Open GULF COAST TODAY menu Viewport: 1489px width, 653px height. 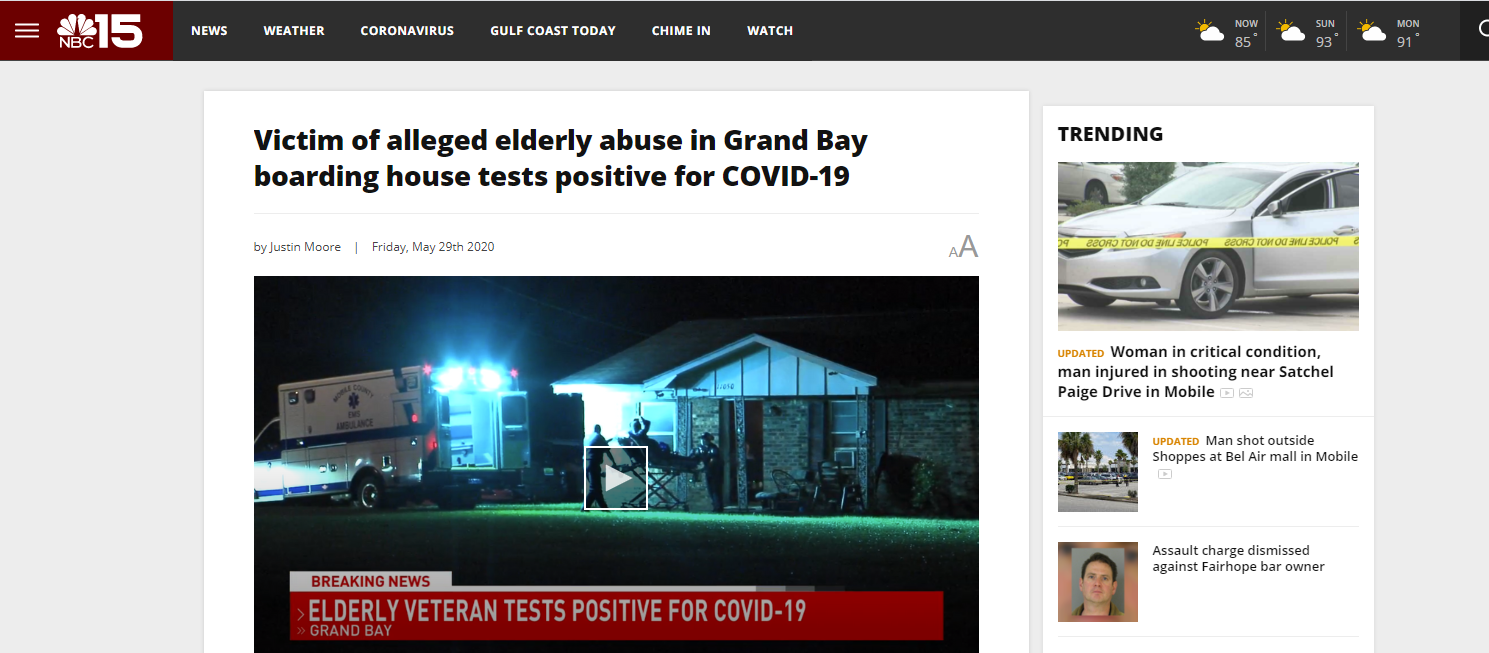coord(553,31)
